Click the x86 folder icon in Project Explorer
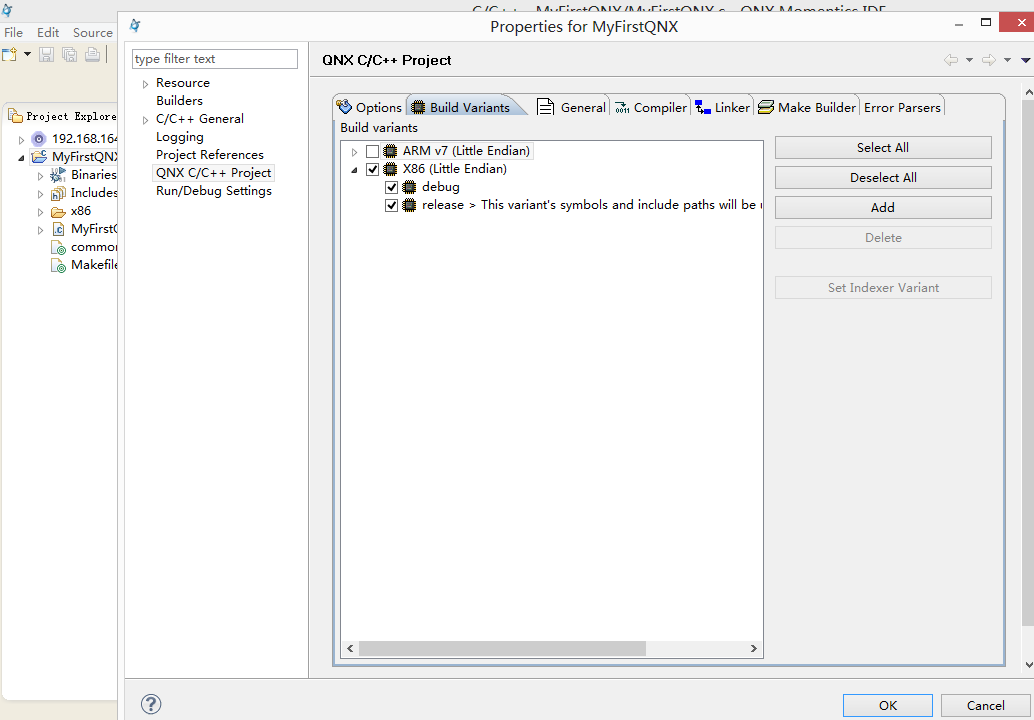The image size is (1034, 720). 58,212
